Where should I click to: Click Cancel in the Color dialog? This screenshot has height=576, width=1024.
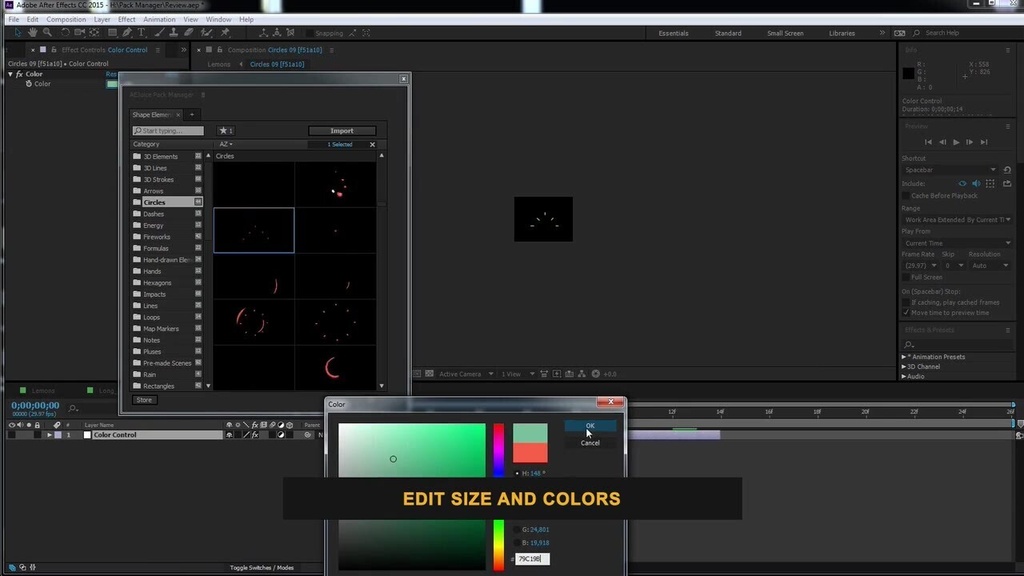590,443
